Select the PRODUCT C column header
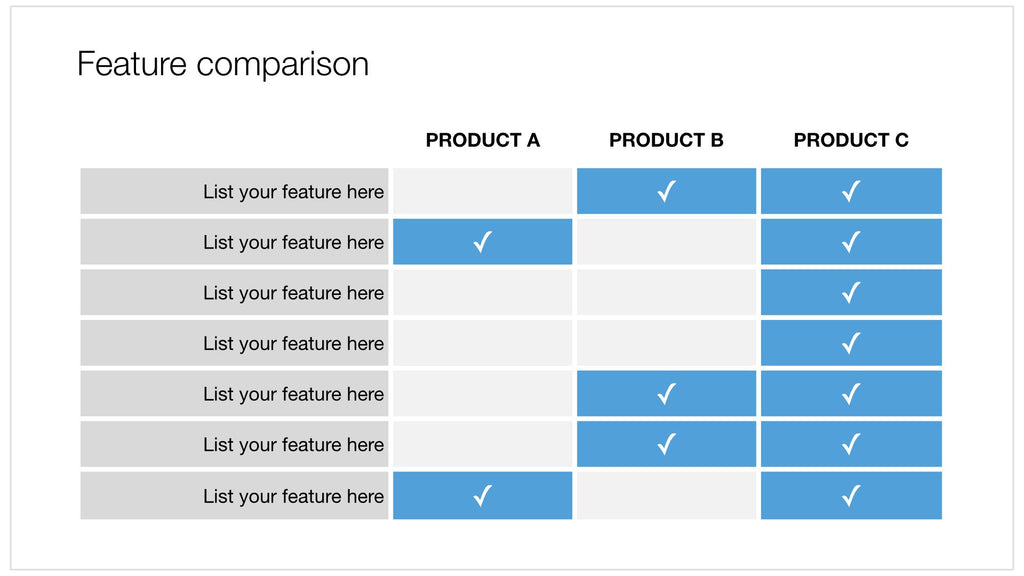The image size is (1024, 576). pyautogui.click(x=851, y=140)
